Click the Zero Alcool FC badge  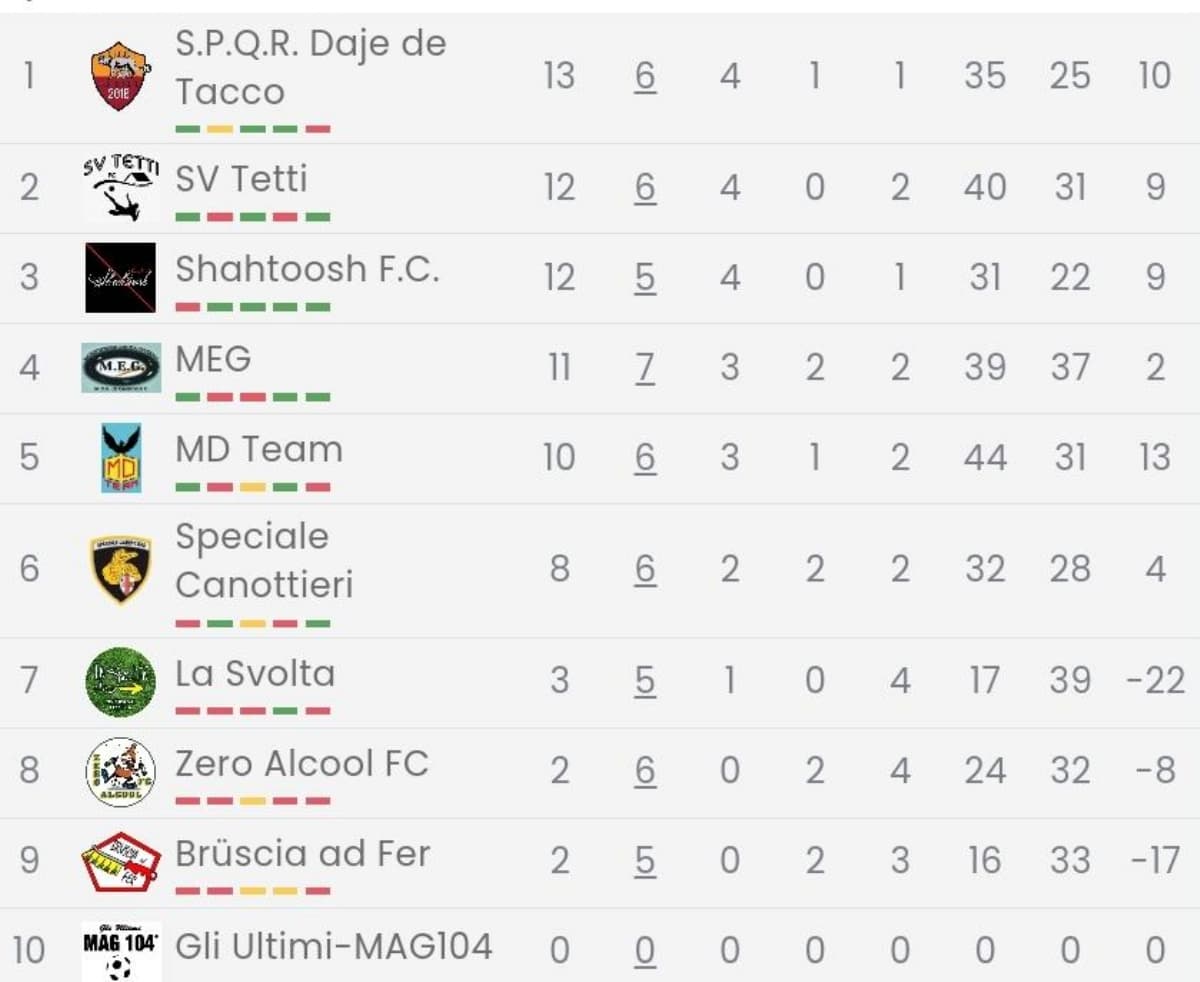click(x=120, y=771)
